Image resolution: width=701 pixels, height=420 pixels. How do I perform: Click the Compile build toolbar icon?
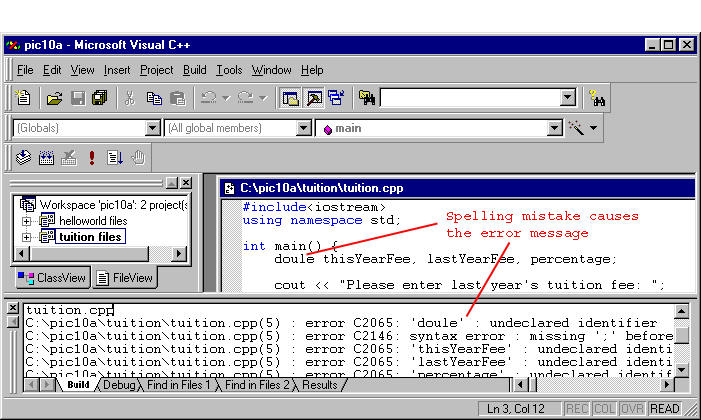point(23,157)
